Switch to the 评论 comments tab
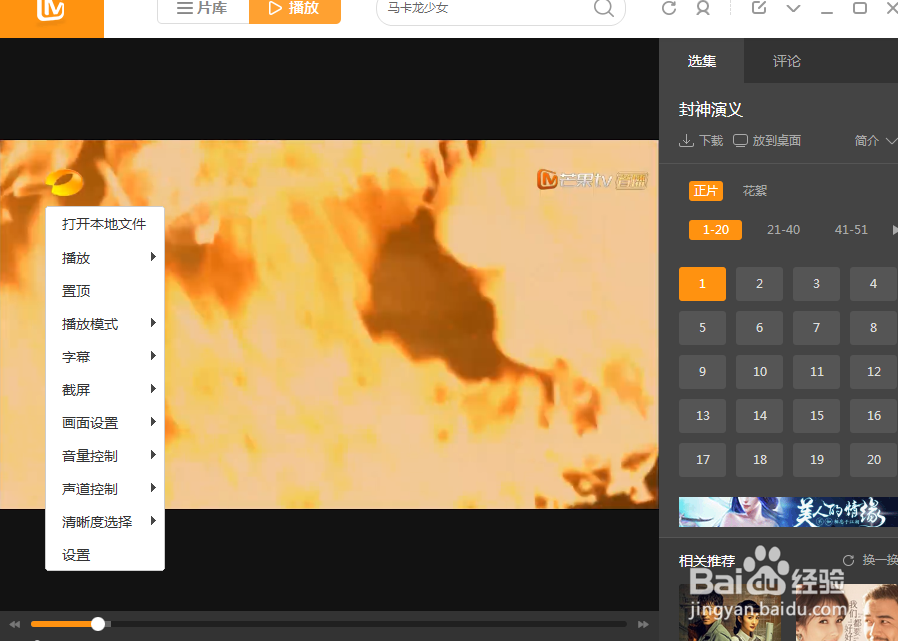 (786, 61)
